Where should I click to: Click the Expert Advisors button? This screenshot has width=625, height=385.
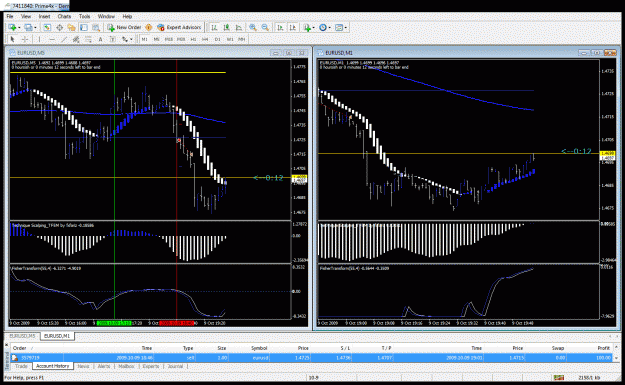179,28
